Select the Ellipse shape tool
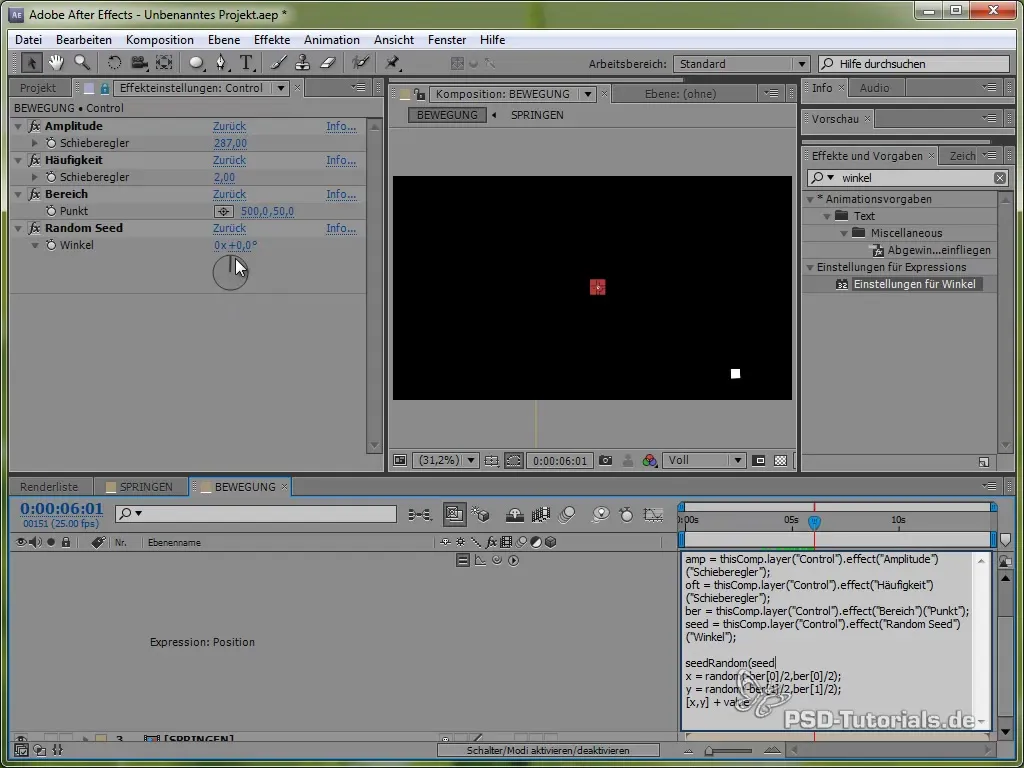This screenshot has width=1024, height=768. click(x=197, y=63)
